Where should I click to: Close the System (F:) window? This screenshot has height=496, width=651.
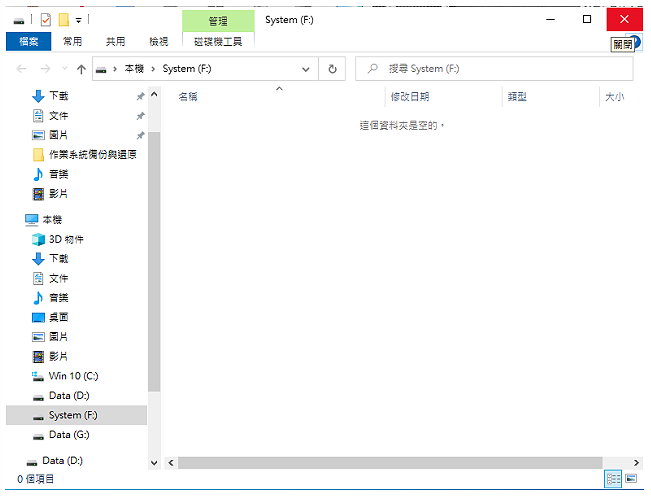point(624,19)
